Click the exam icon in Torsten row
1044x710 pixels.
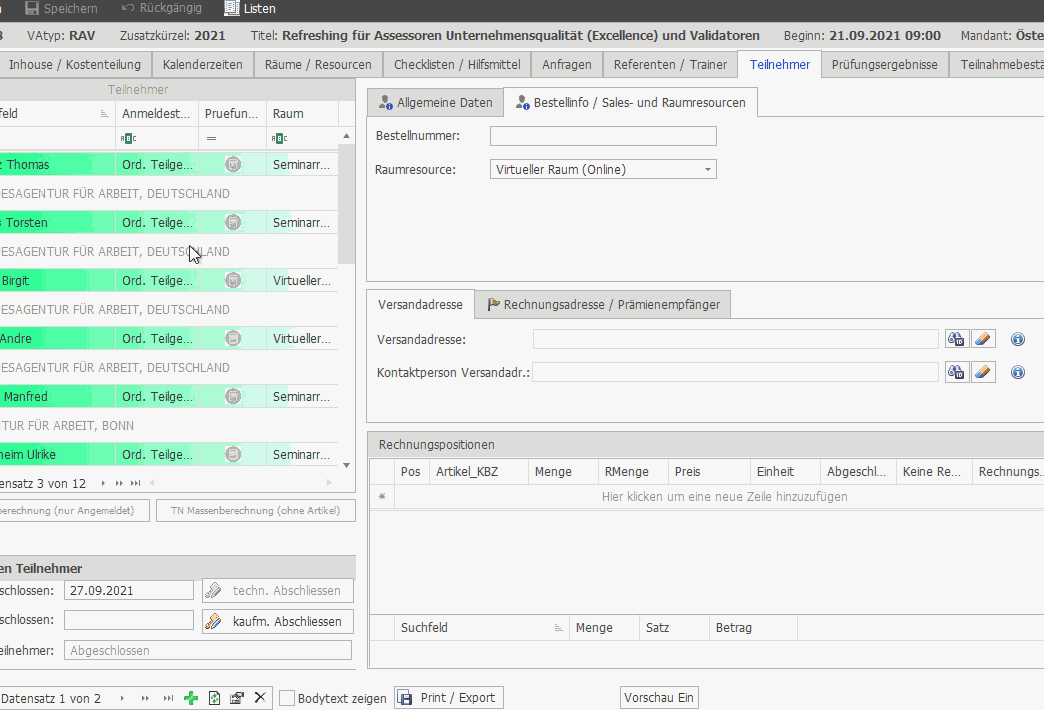233,222
